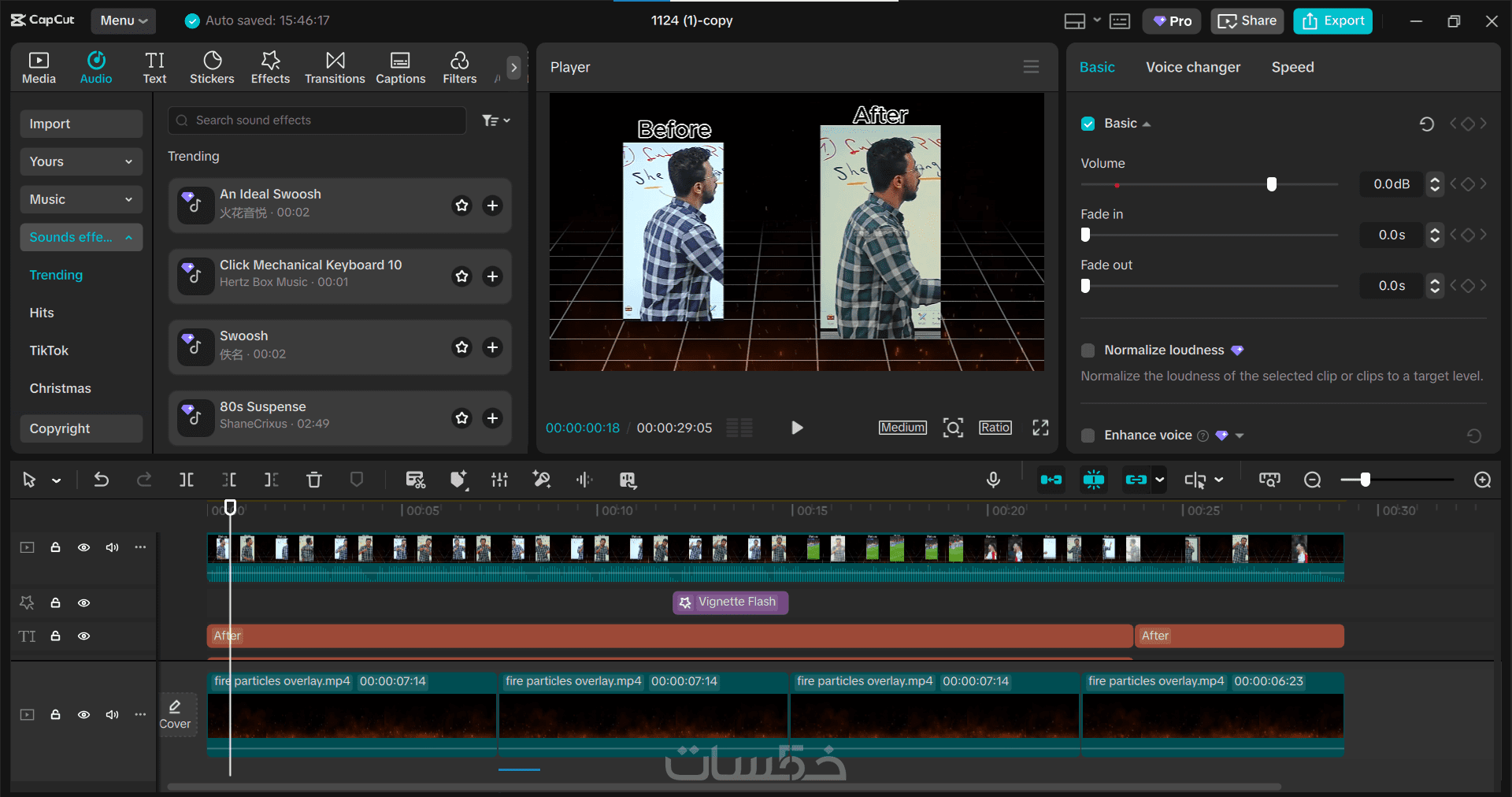Viewport: 1512px width, 797px height.
Task: Open the Stickers panel
Action: click(x=212, y=68)
